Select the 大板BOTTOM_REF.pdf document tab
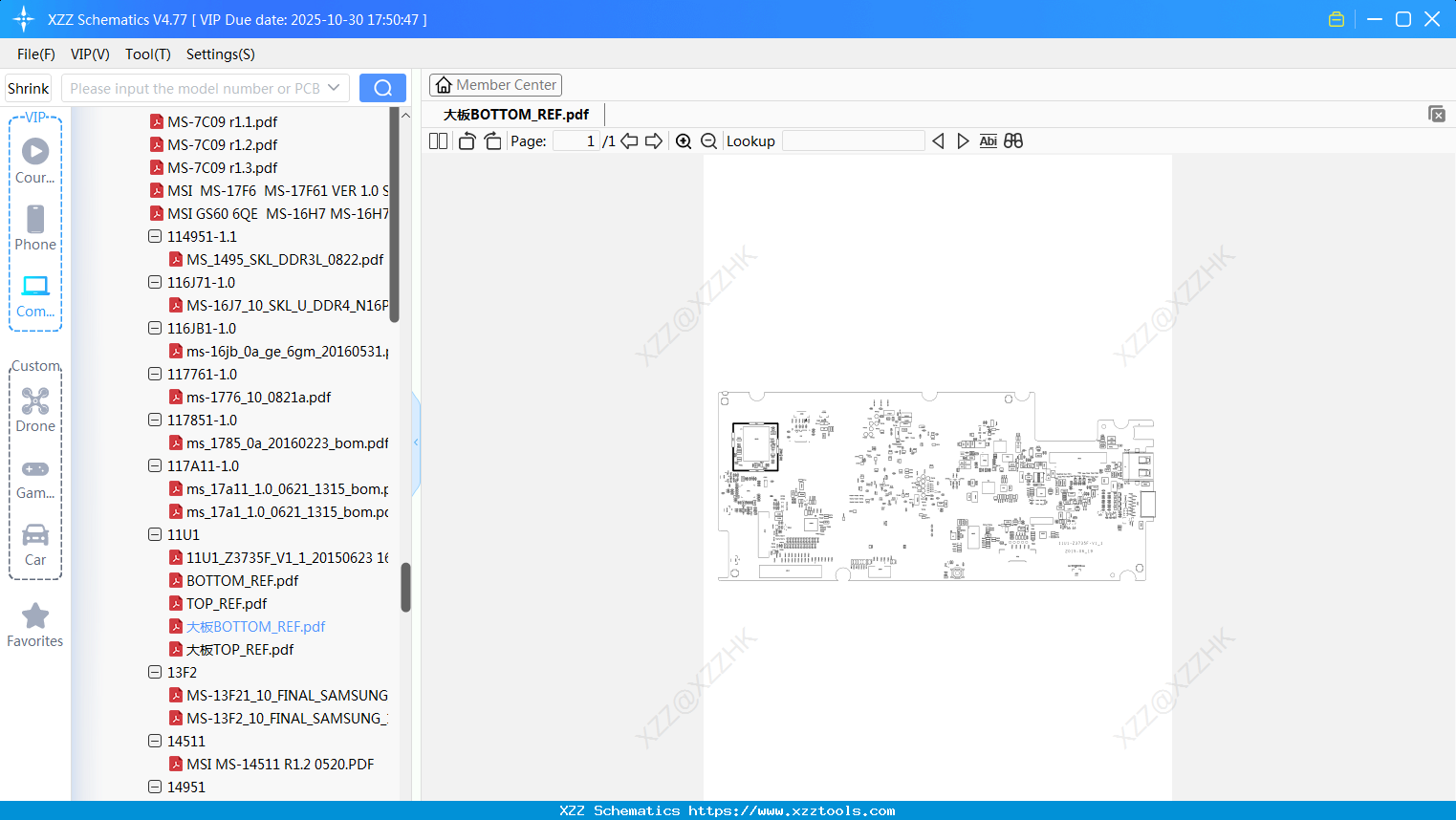1456x820 pixels. [x=516, y=115]
